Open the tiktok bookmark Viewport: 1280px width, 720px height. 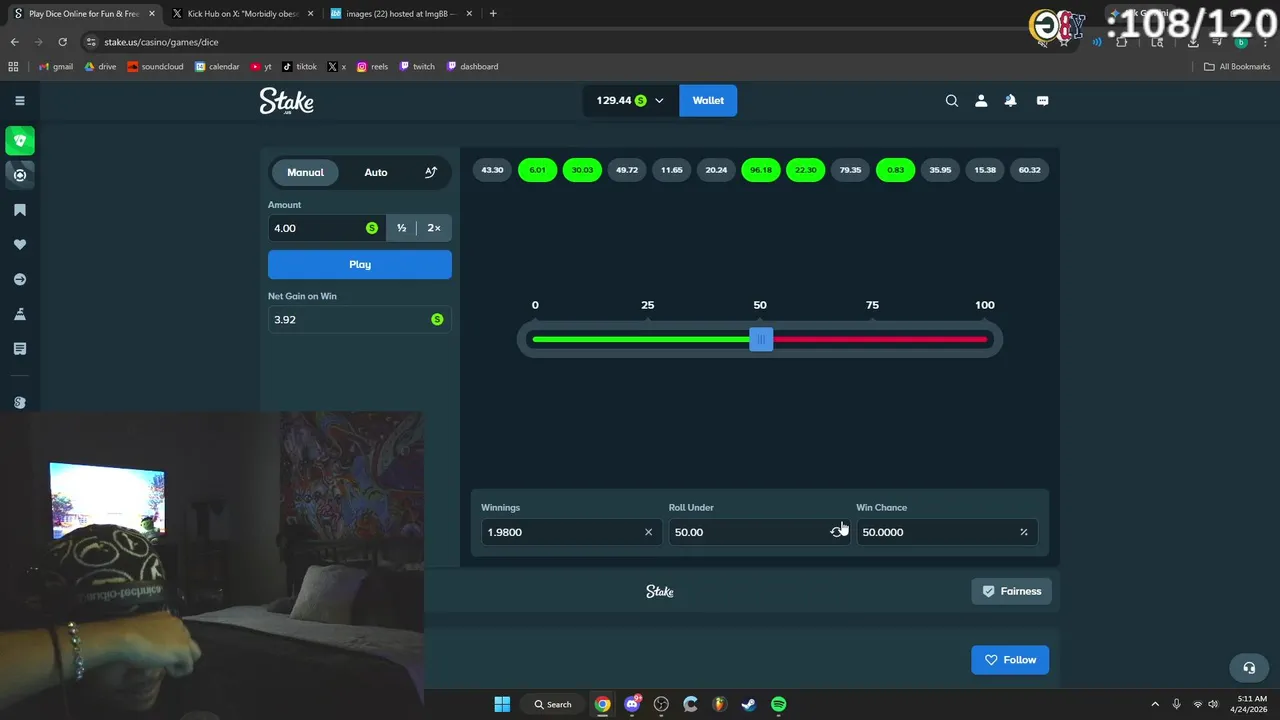point(300,66)
